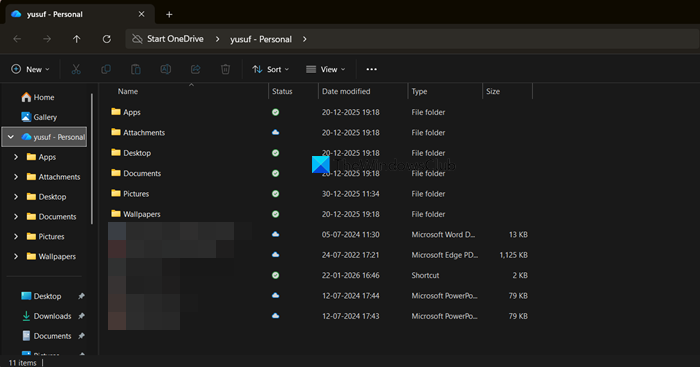Click yusuf - Personal breadcrumb
This screenshot has height=367, width=700.
261,39
